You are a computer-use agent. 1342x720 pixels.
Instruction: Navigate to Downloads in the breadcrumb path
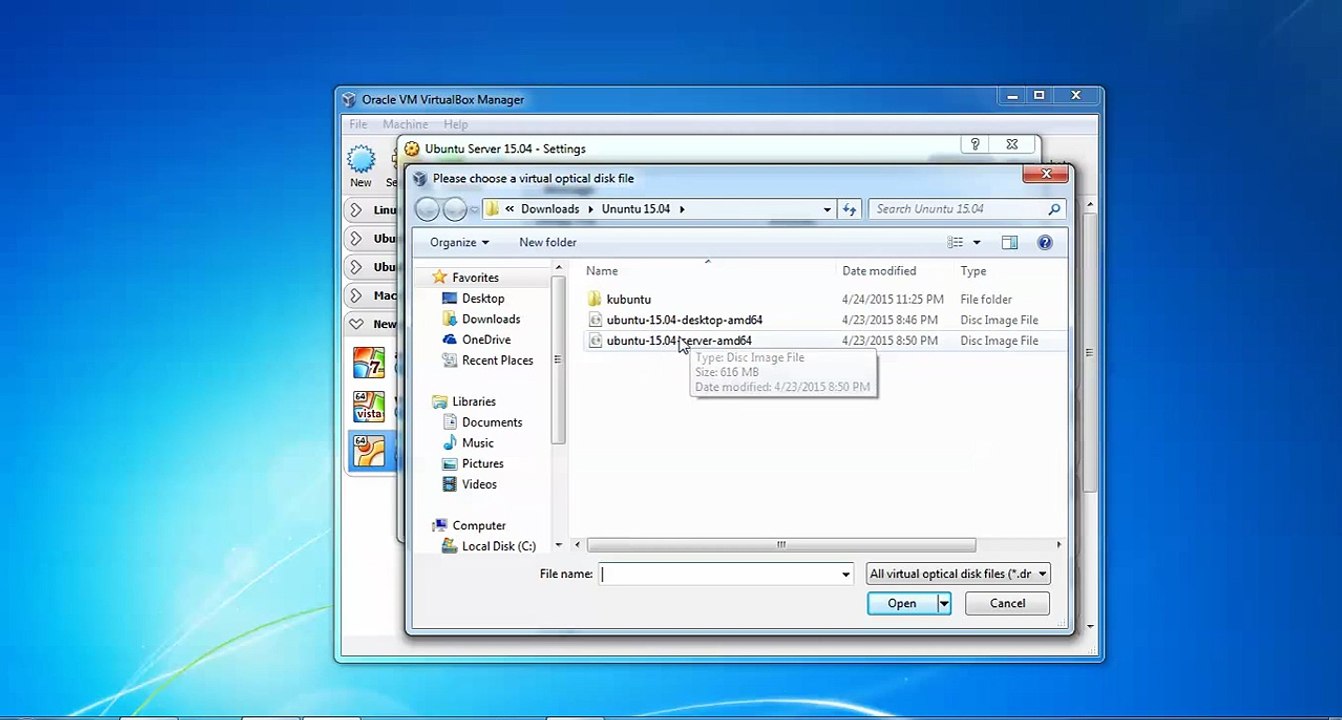point(550,209)
